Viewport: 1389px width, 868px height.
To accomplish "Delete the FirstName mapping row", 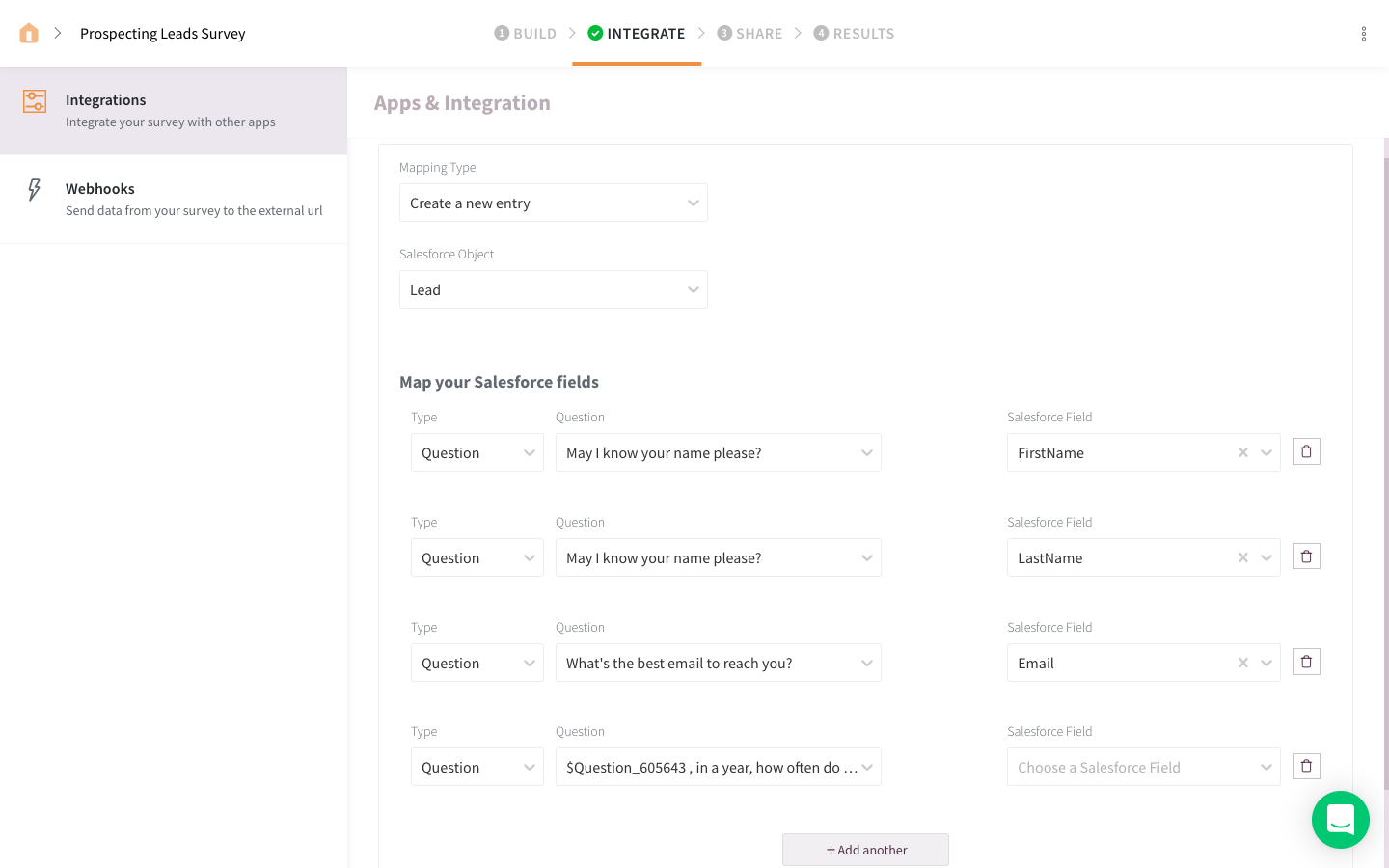I will 1306,451.
